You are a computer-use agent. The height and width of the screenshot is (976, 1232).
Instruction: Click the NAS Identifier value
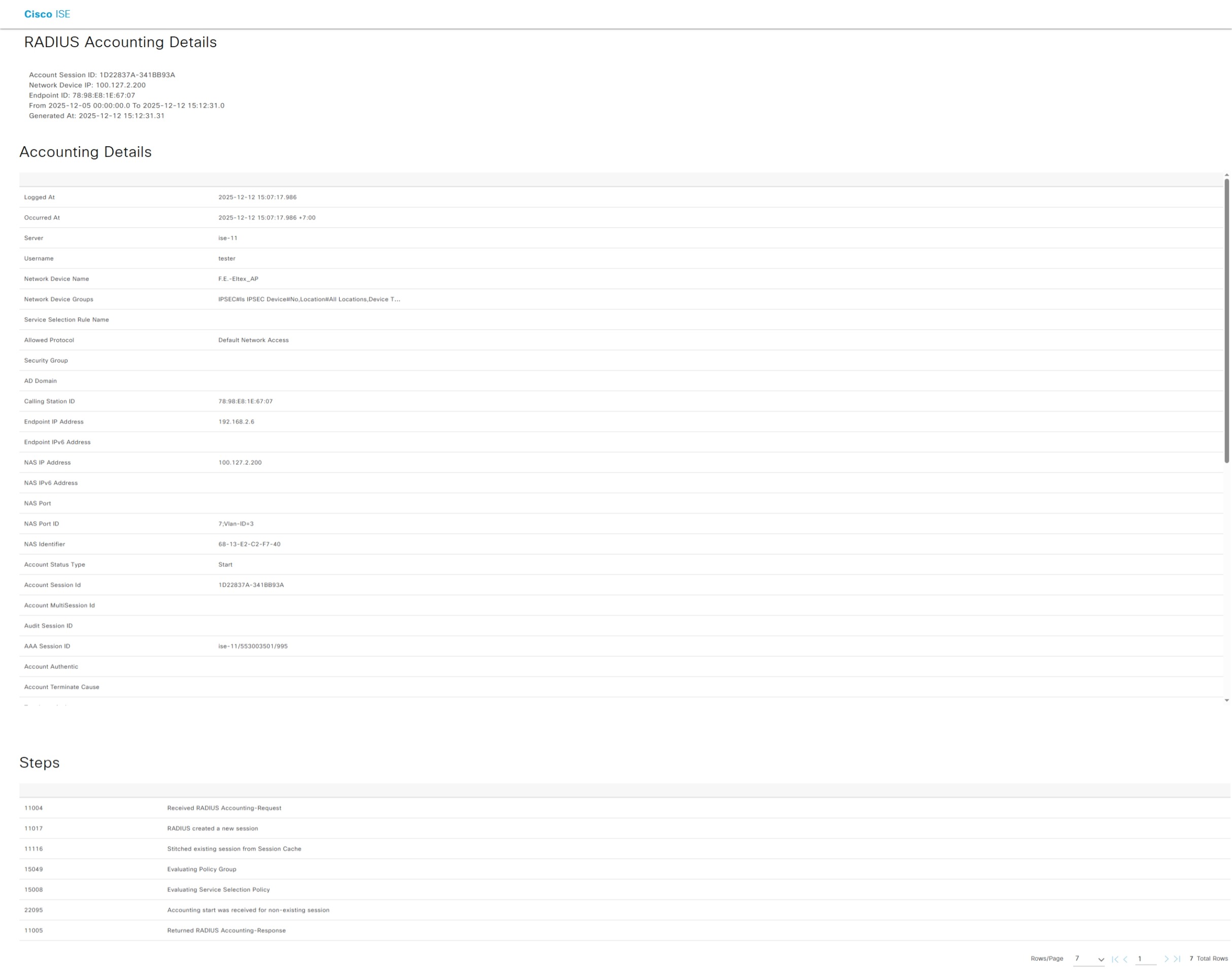(249, 544)
